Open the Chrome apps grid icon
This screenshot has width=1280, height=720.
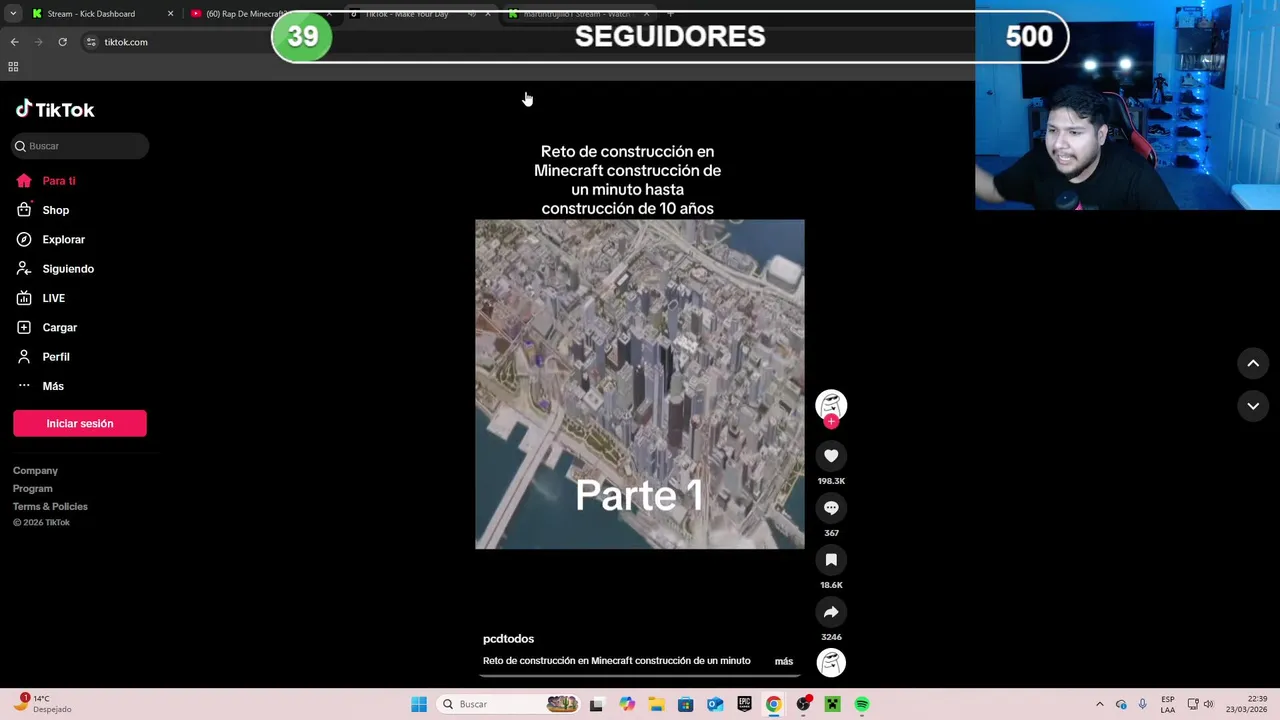pos(13,67)
